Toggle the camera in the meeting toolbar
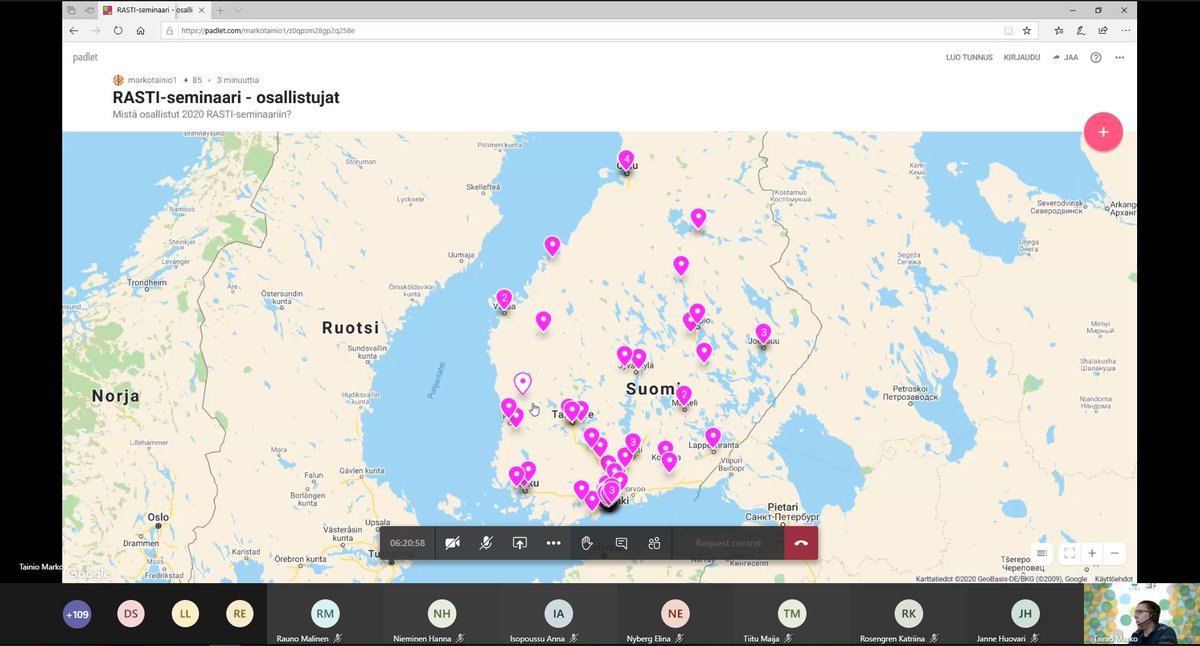 452,543
